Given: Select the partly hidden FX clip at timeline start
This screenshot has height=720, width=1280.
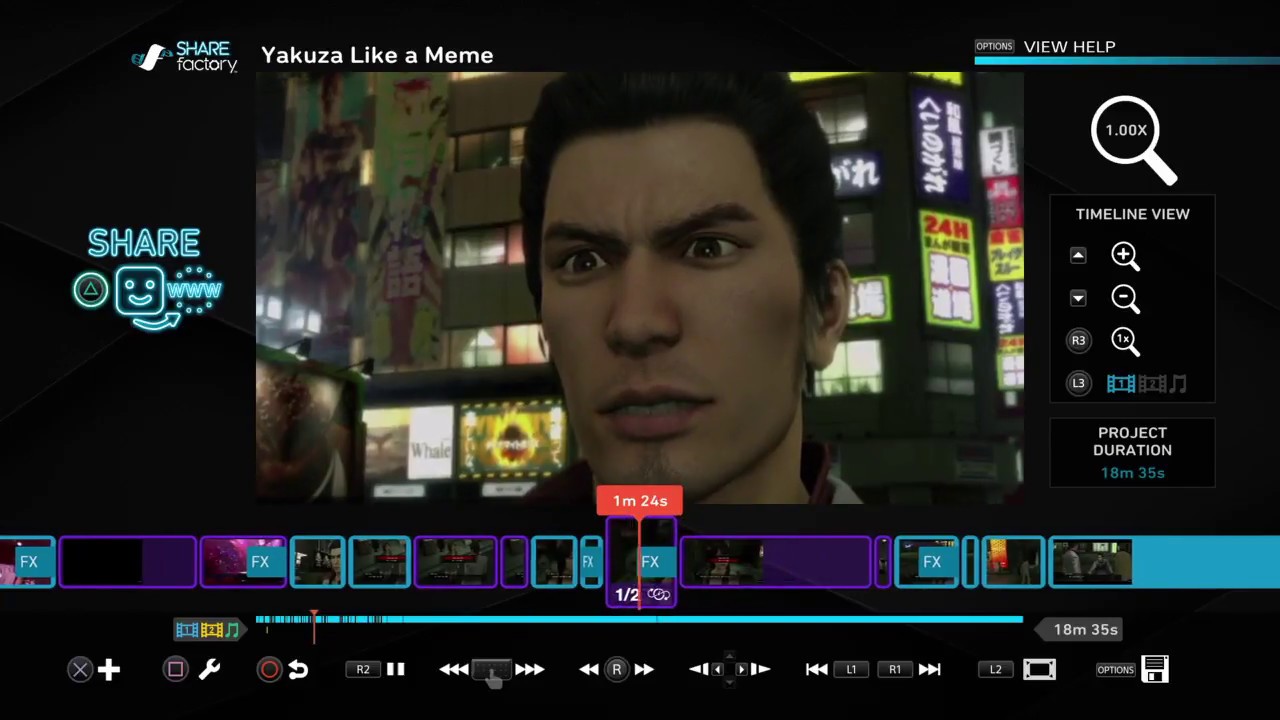Looking at the screenshot, I should [x=27, y=561].
